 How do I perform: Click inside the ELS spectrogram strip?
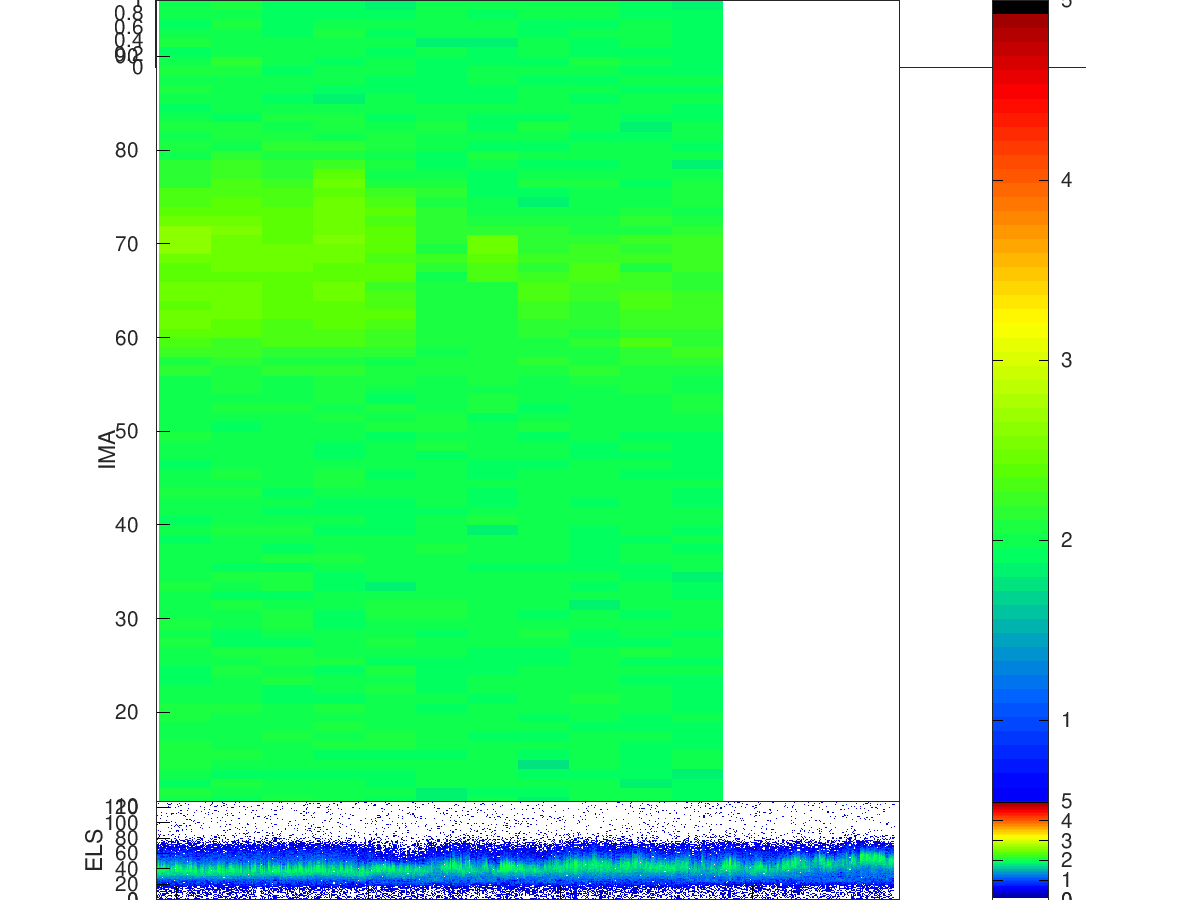coord(528,850)
